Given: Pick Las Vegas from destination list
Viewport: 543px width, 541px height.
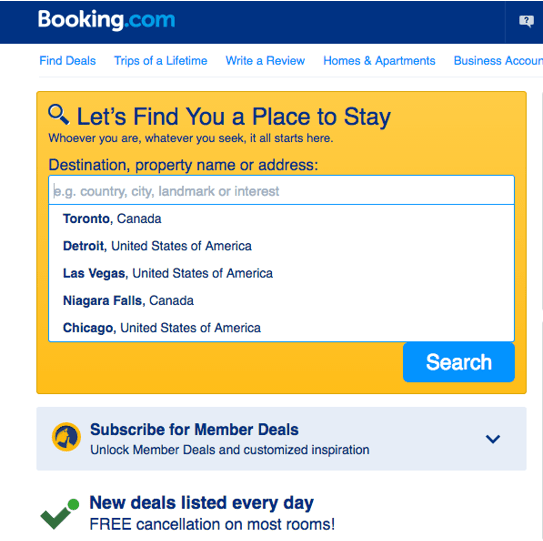Looking at the screenshot, I should point(281,273).
